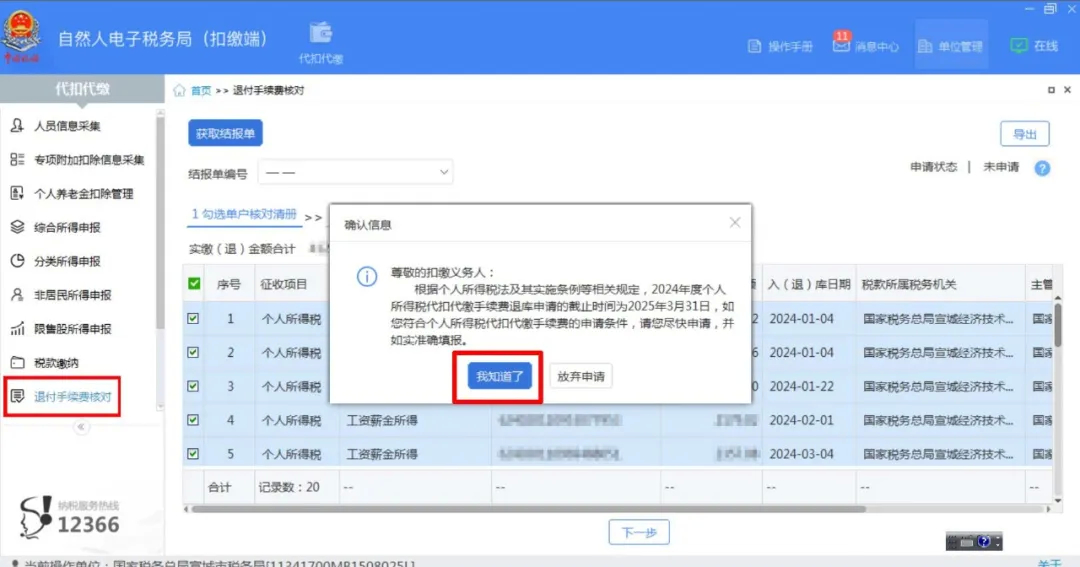Click 工资薪金所得 in row 4
Viewport: 1080px width, 567px height.
pos(382,420)
